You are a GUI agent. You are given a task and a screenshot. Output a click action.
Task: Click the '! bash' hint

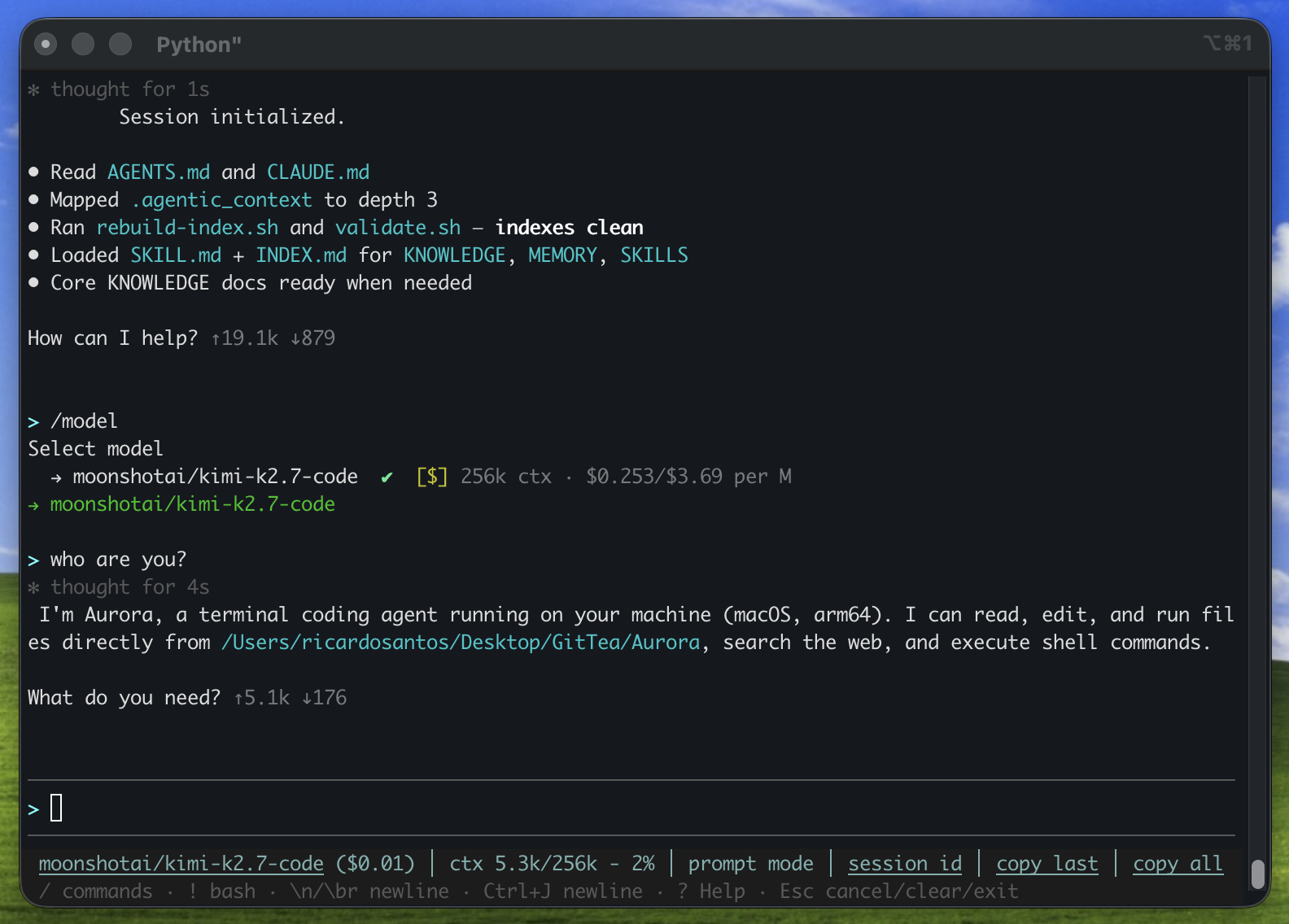[x=221, y=891]
